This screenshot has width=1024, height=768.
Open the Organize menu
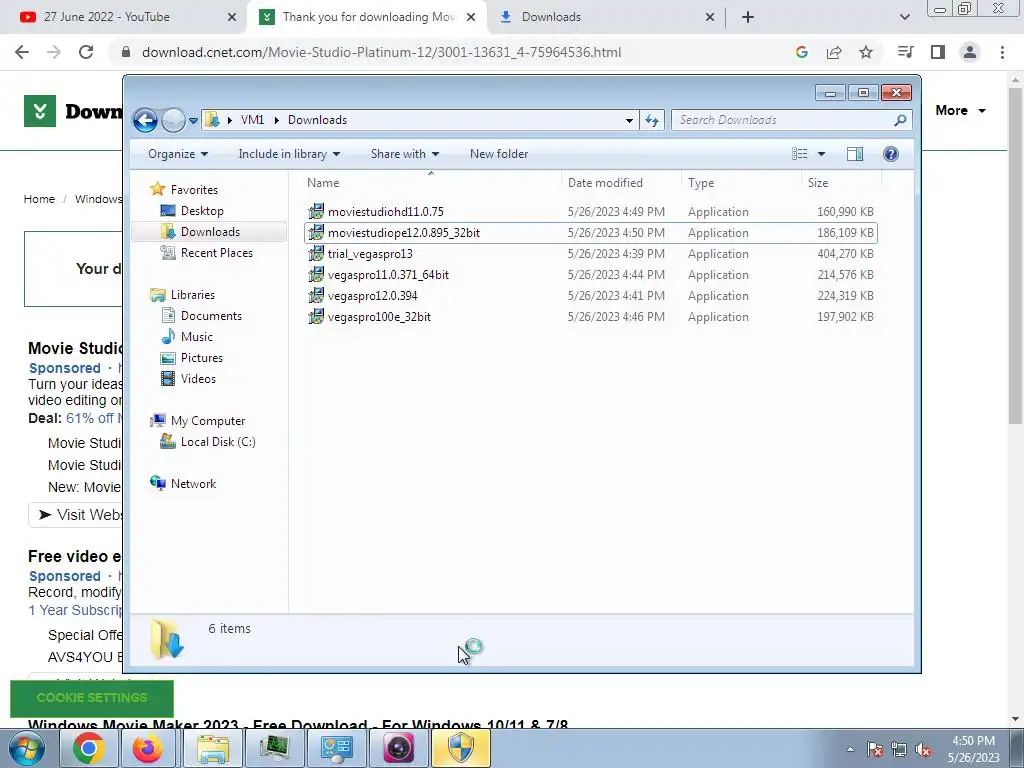pyautogui.click(x=178, y=154)
